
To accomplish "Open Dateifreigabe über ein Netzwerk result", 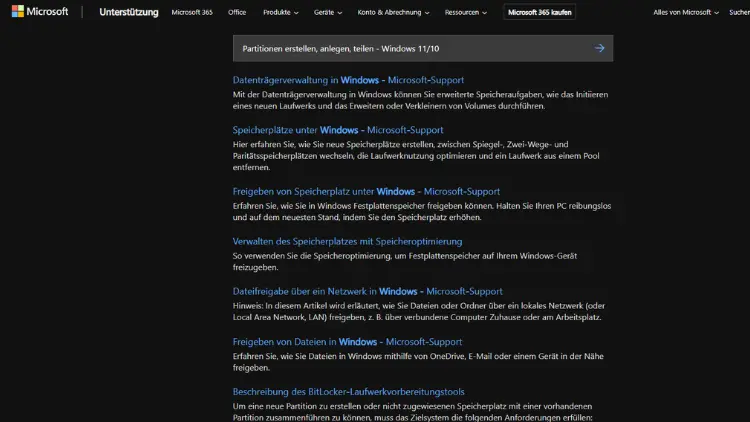I will pyautogui.click(x=367, y=291).
